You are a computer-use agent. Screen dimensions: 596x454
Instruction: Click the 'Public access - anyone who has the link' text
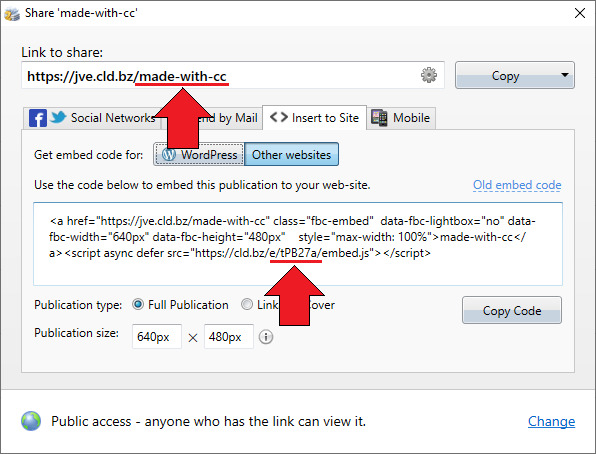(209, 421)
